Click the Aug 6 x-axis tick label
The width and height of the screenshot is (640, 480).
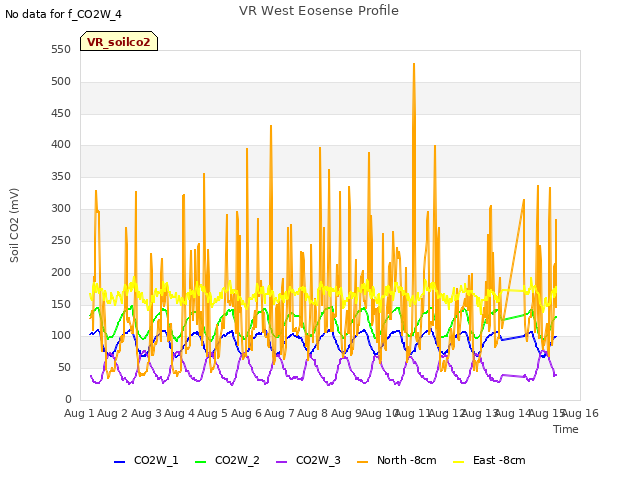tap(246, 413)
